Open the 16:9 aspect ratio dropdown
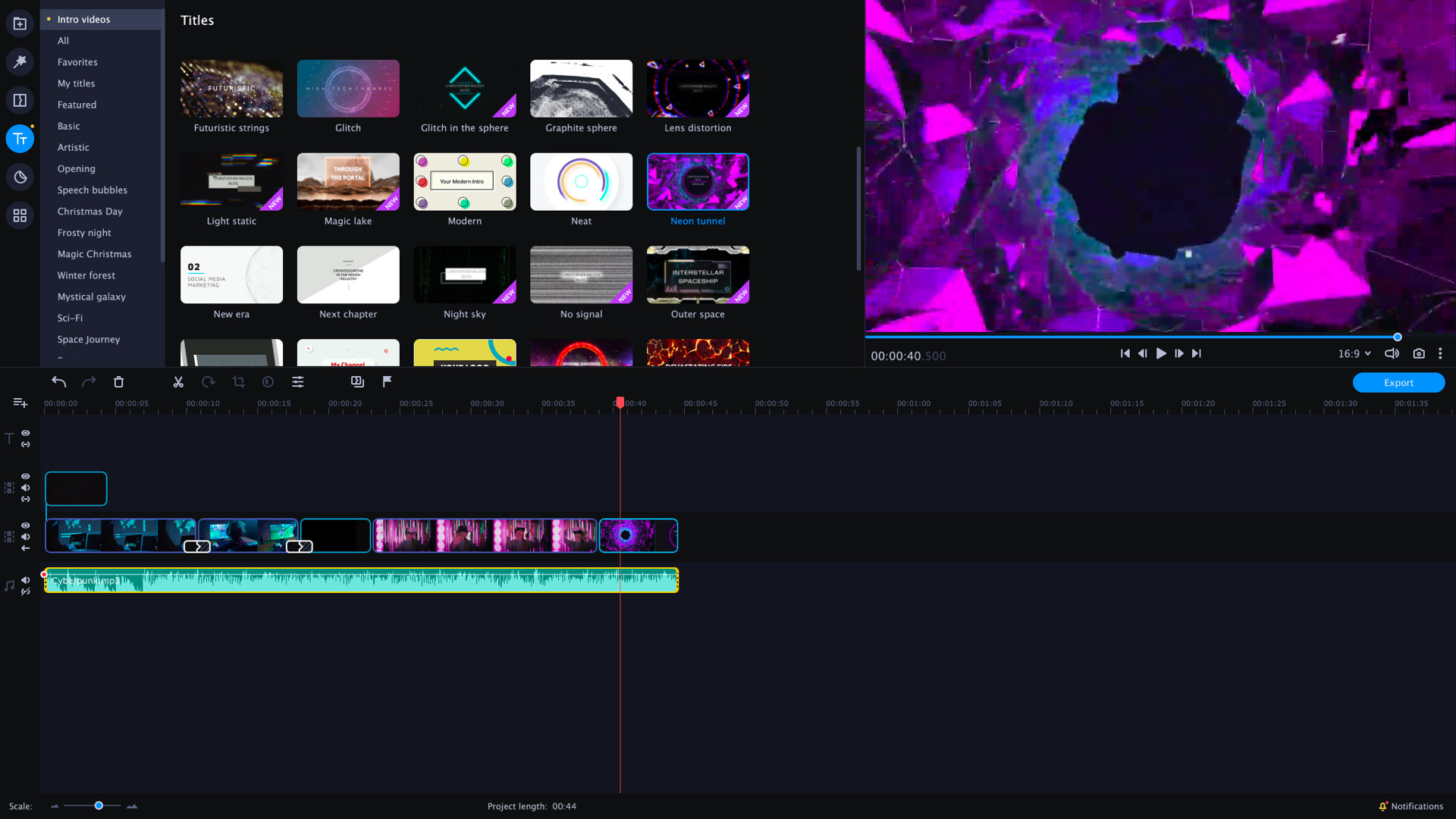The image size is (1456, 819). click(1354, 353)
